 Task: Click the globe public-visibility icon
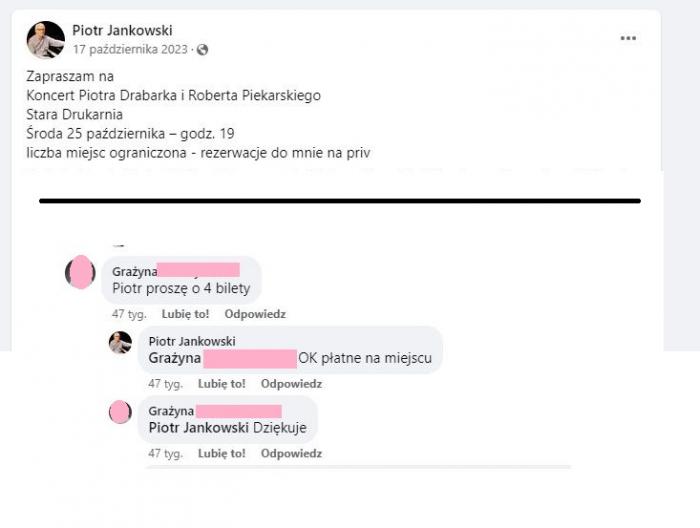point(202,50)
